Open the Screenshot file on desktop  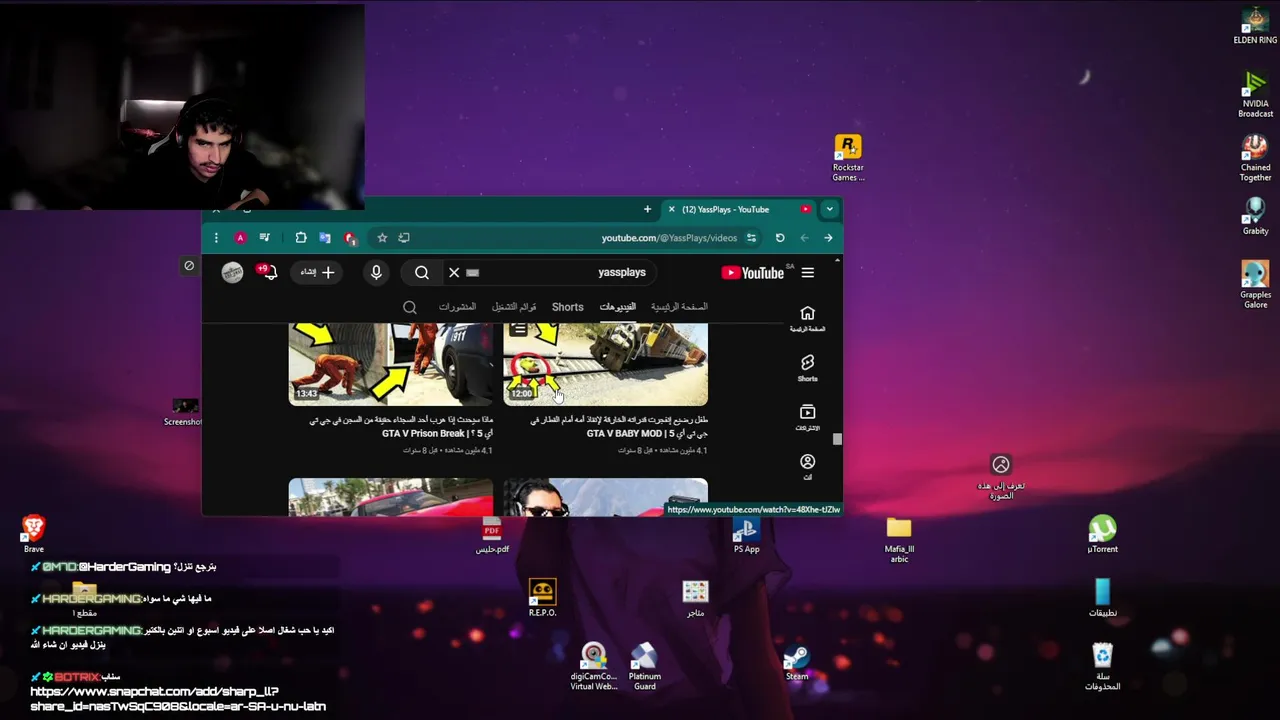tap(185, 412)
